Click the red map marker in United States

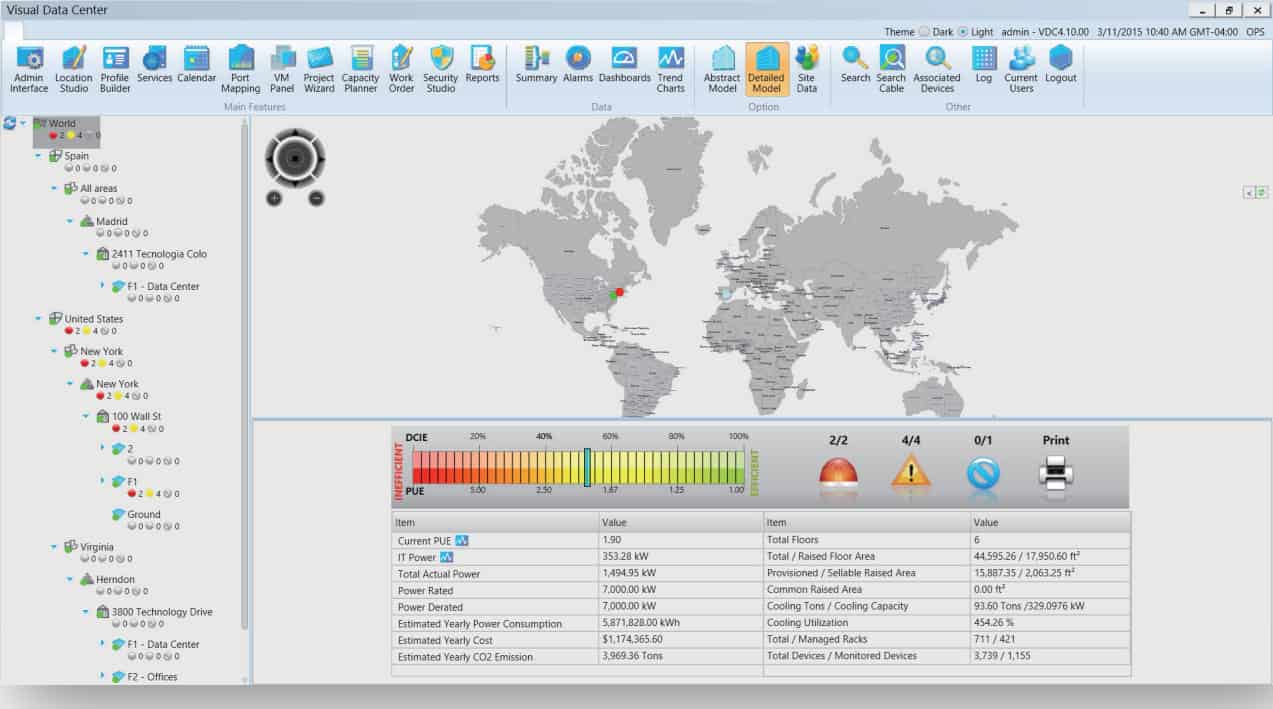pyautogui.click(x=620, y=292)
